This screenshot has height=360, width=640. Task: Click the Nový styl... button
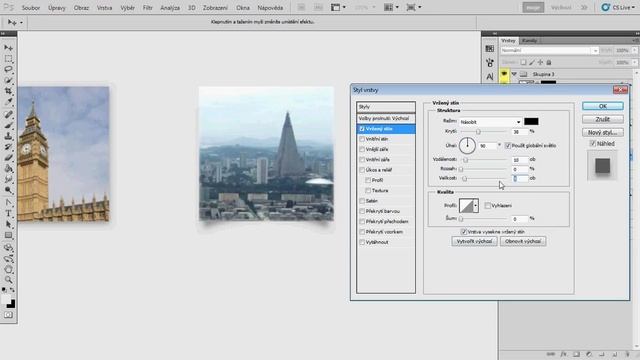603,133
